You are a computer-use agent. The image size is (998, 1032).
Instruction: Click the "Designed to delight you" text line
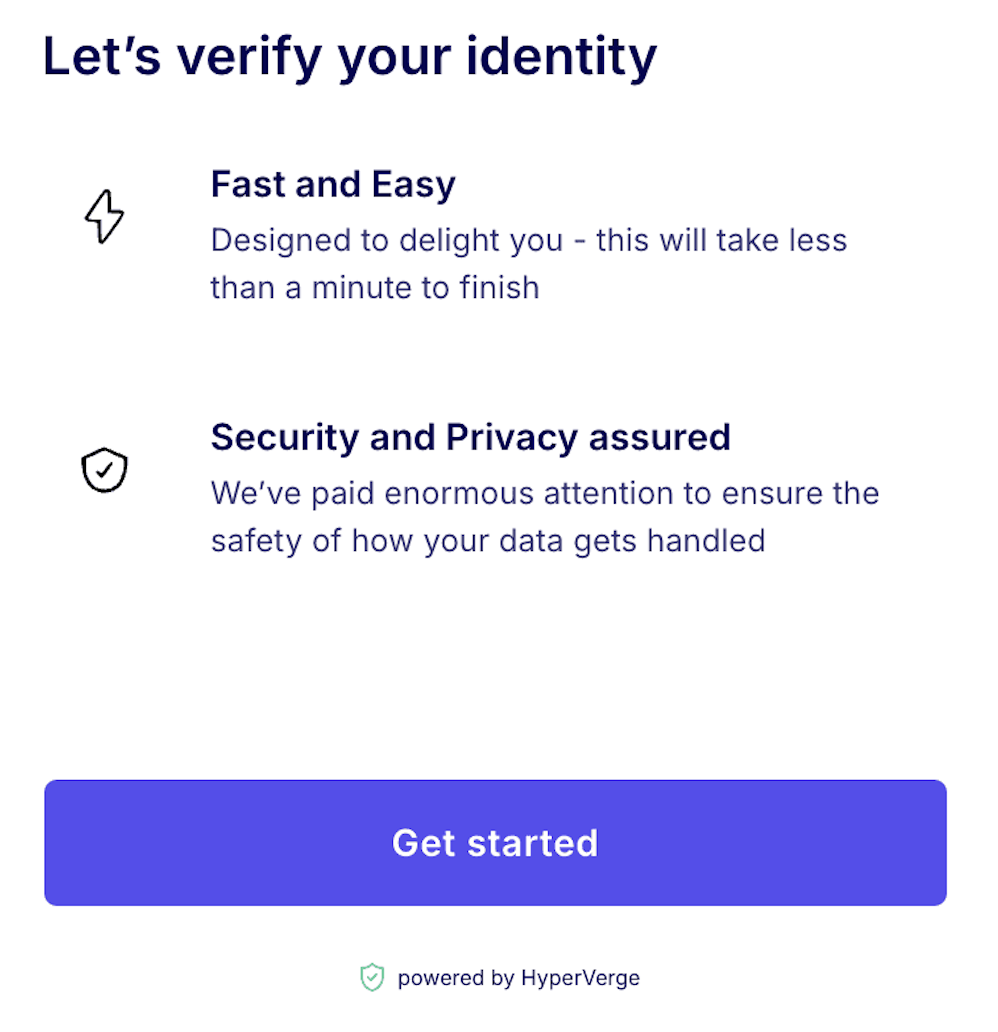click(x=529, y=241)
